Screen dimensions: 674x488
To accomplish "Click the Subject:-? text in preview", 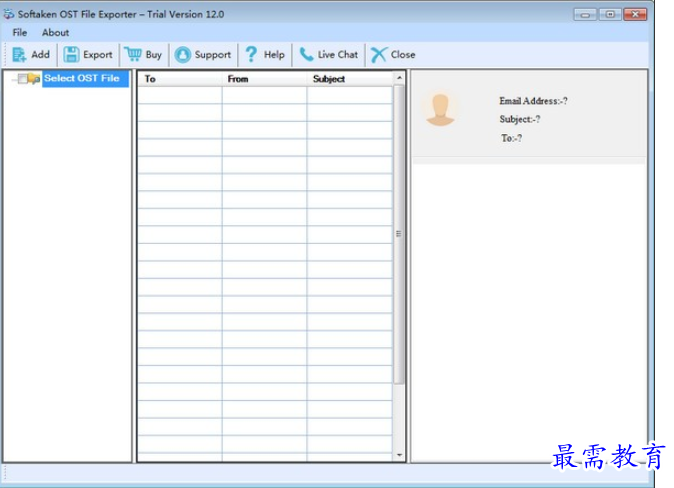I will [520, 119].
